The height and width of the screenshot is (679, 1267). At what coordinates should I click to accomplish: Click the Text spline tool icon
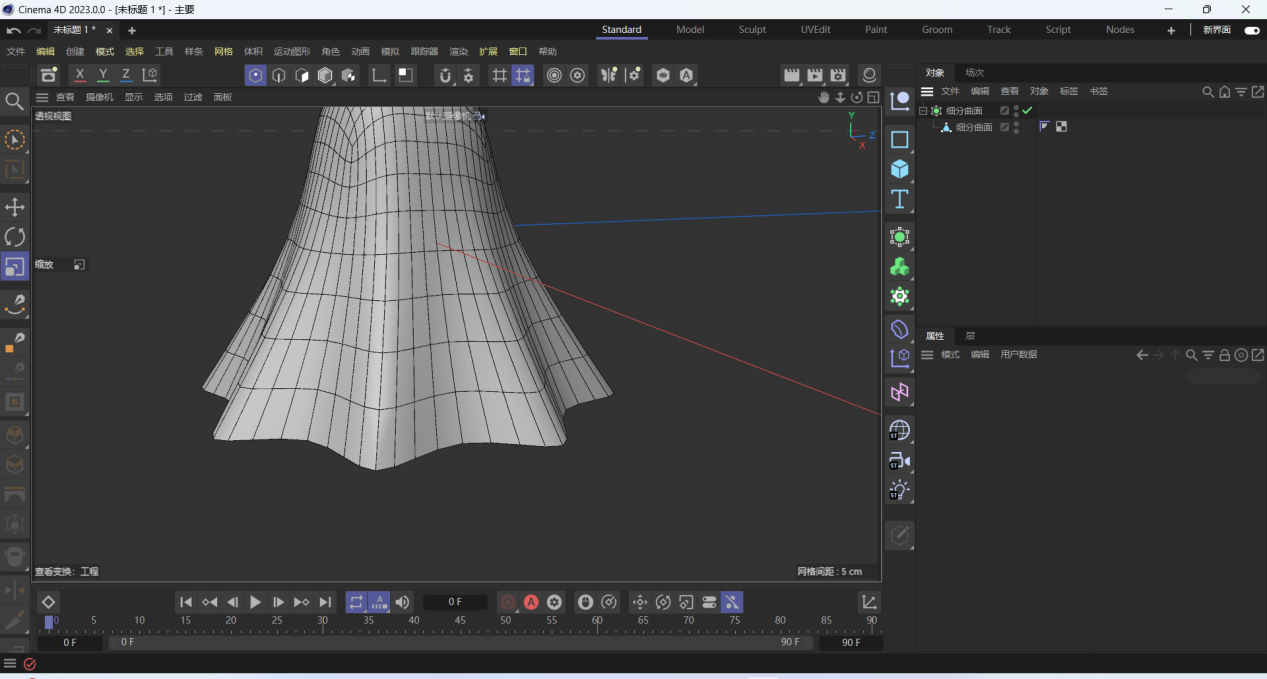tap(900, 199)
